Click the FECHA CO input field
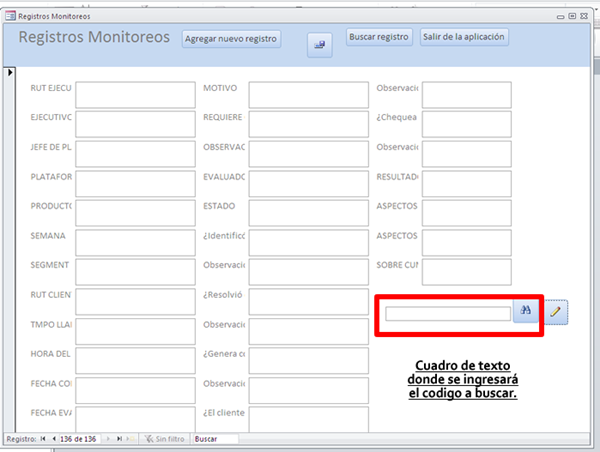 click(x=135, y=390)
